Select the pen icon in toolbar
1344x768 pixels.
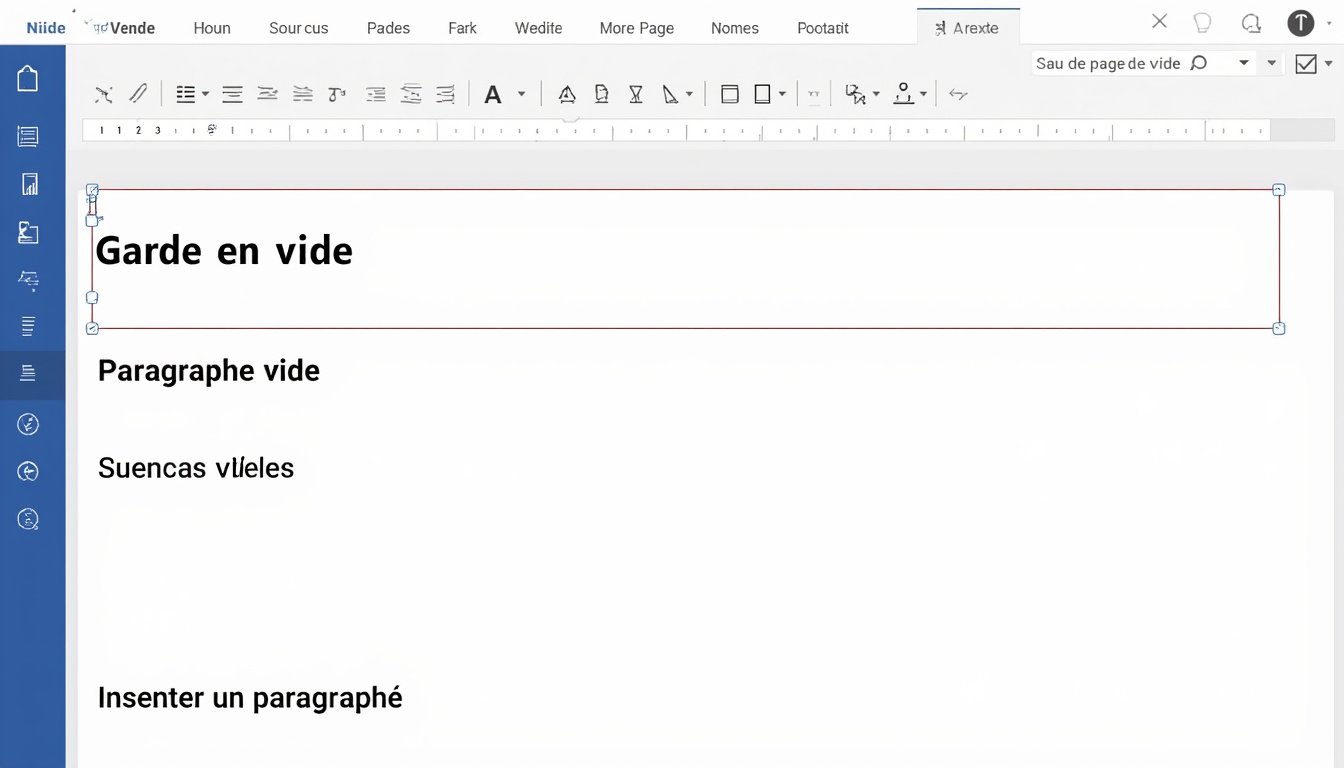[137, 94]
